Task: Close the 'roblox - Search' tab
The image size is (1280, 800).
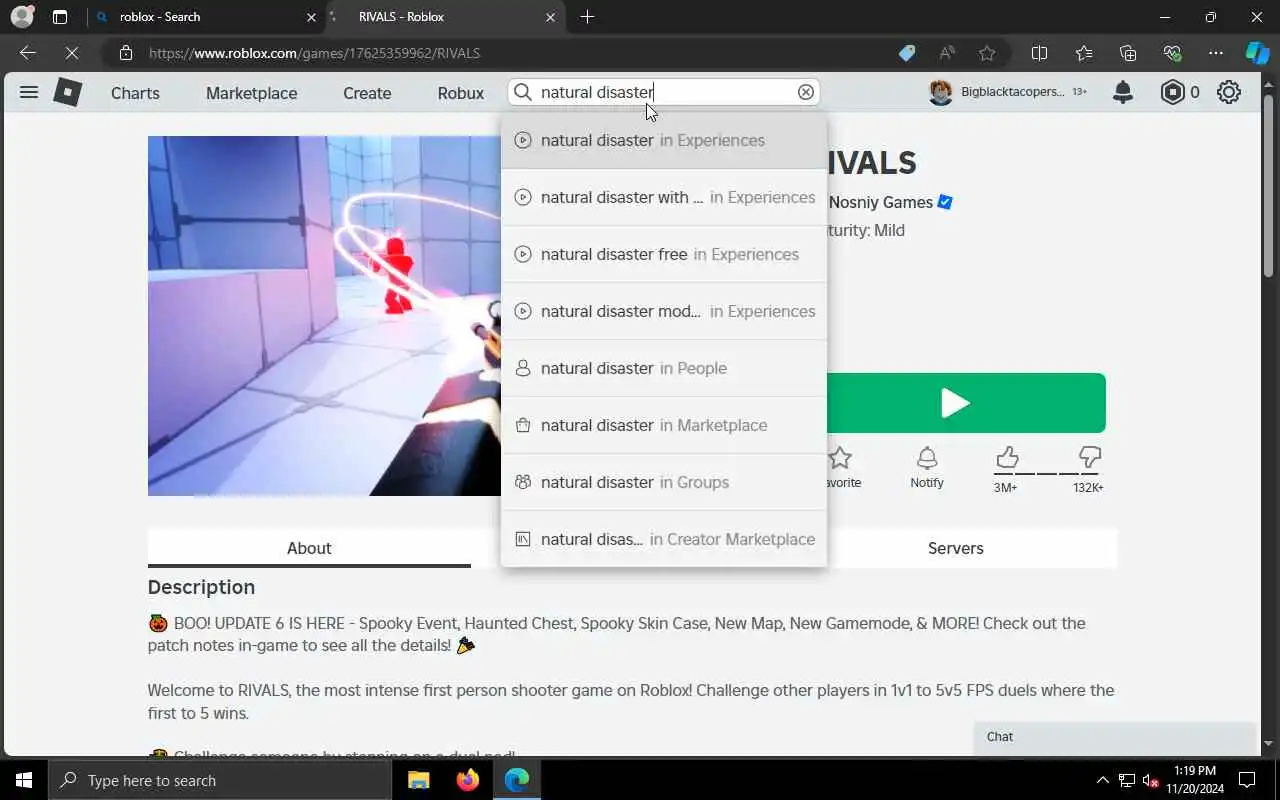Action: (311, 17)
